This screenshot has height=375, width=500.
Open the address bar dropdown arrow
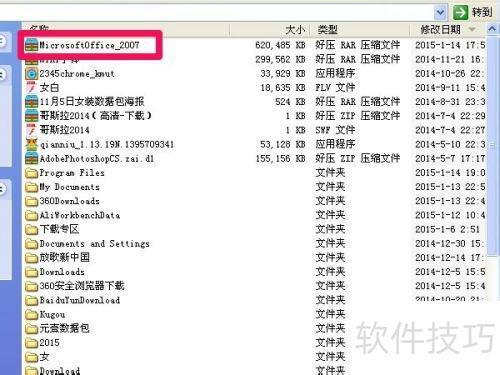(x=440, y=13)
